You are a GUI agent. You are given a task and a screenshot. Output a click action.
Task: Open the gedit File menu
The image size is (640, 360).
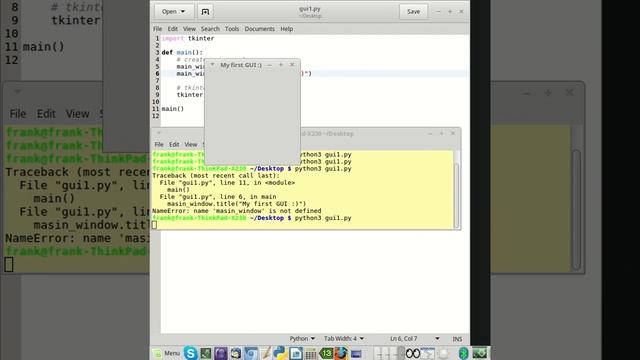[158, 29]
